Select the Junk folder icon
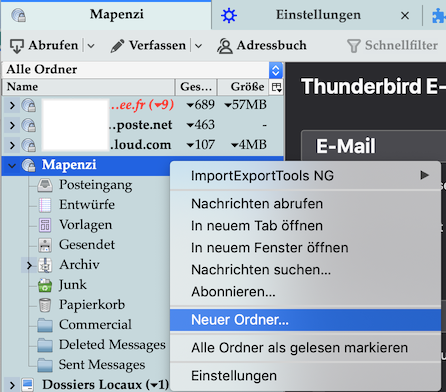446x392 pixels. pyautogui.click(x=45, y=285)
